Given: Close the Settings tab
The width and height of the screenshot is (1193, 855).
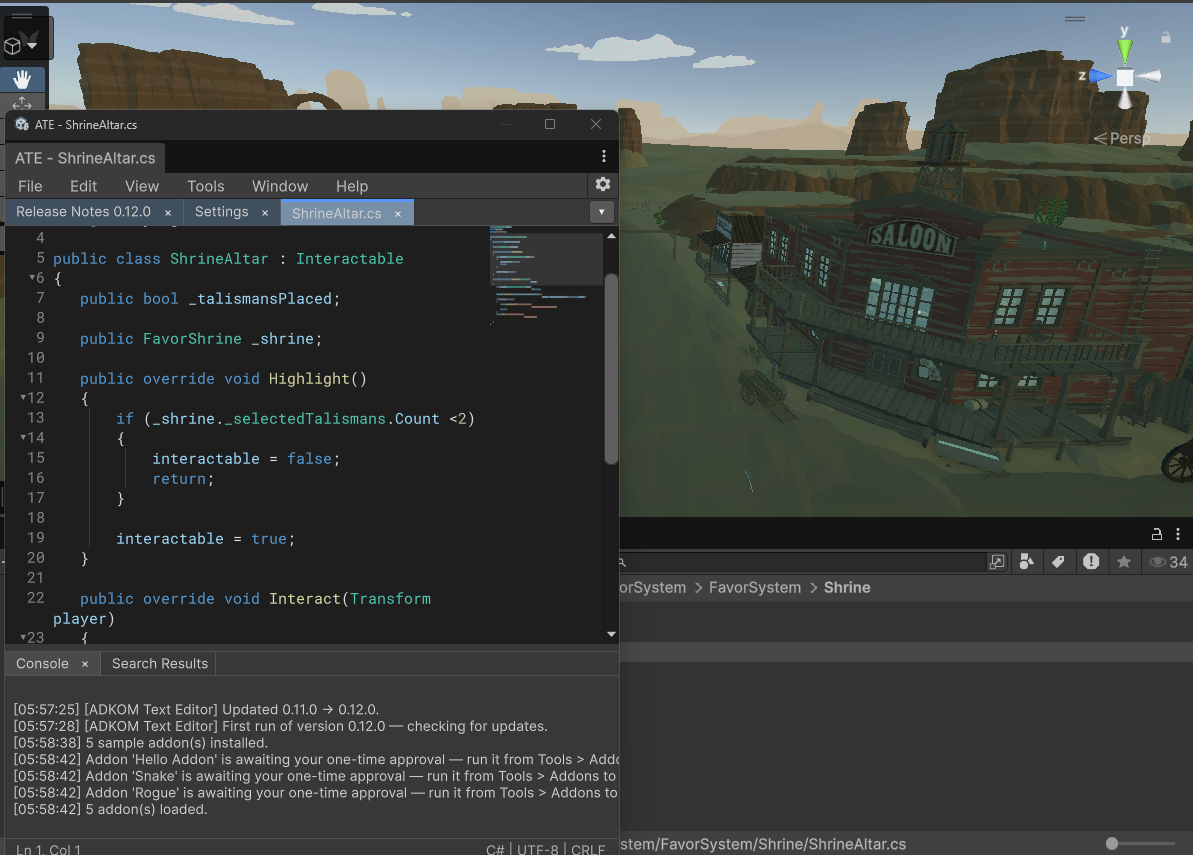Looking at the screenshot, I should click(x=265, y=213).
